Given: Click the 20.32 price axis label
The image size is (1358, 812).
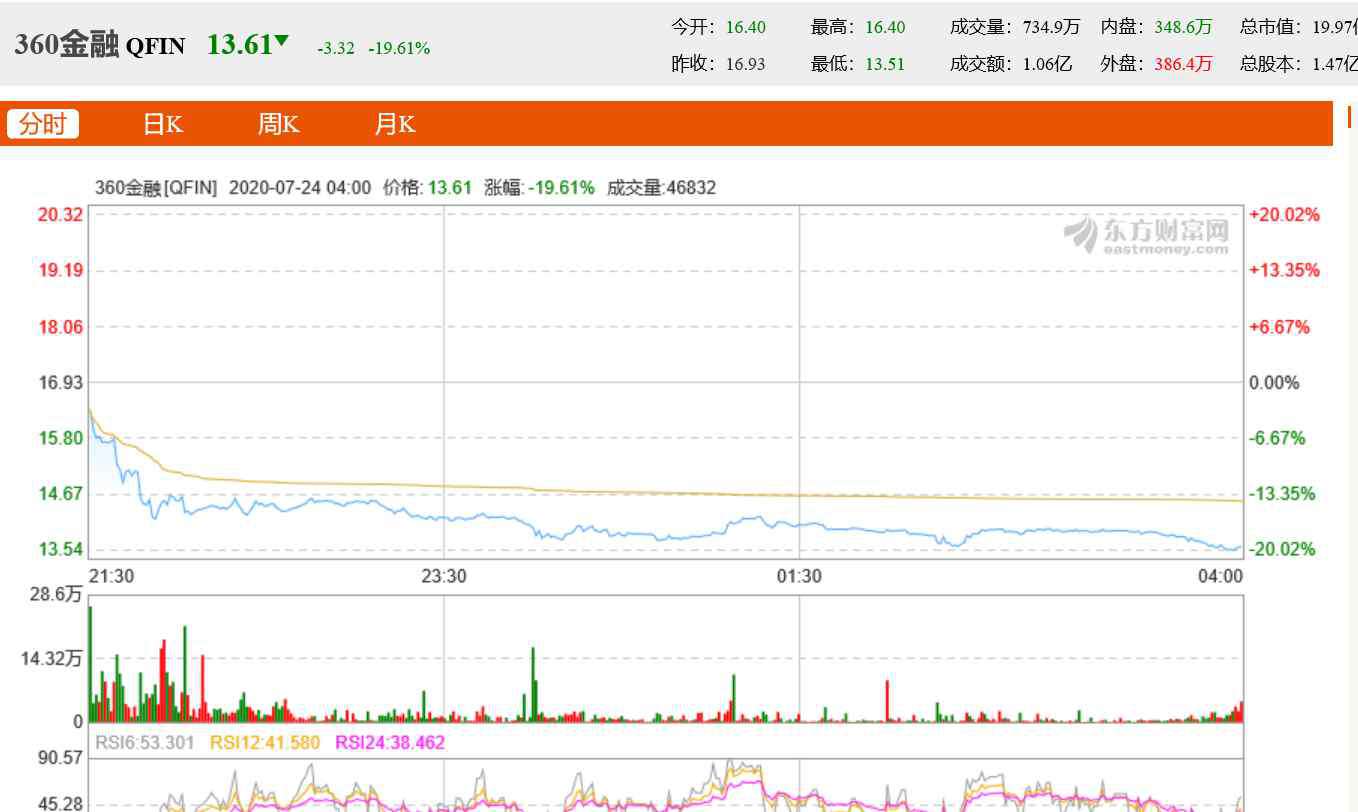Looking at the screenshot, I should click(x=60, y=215).
